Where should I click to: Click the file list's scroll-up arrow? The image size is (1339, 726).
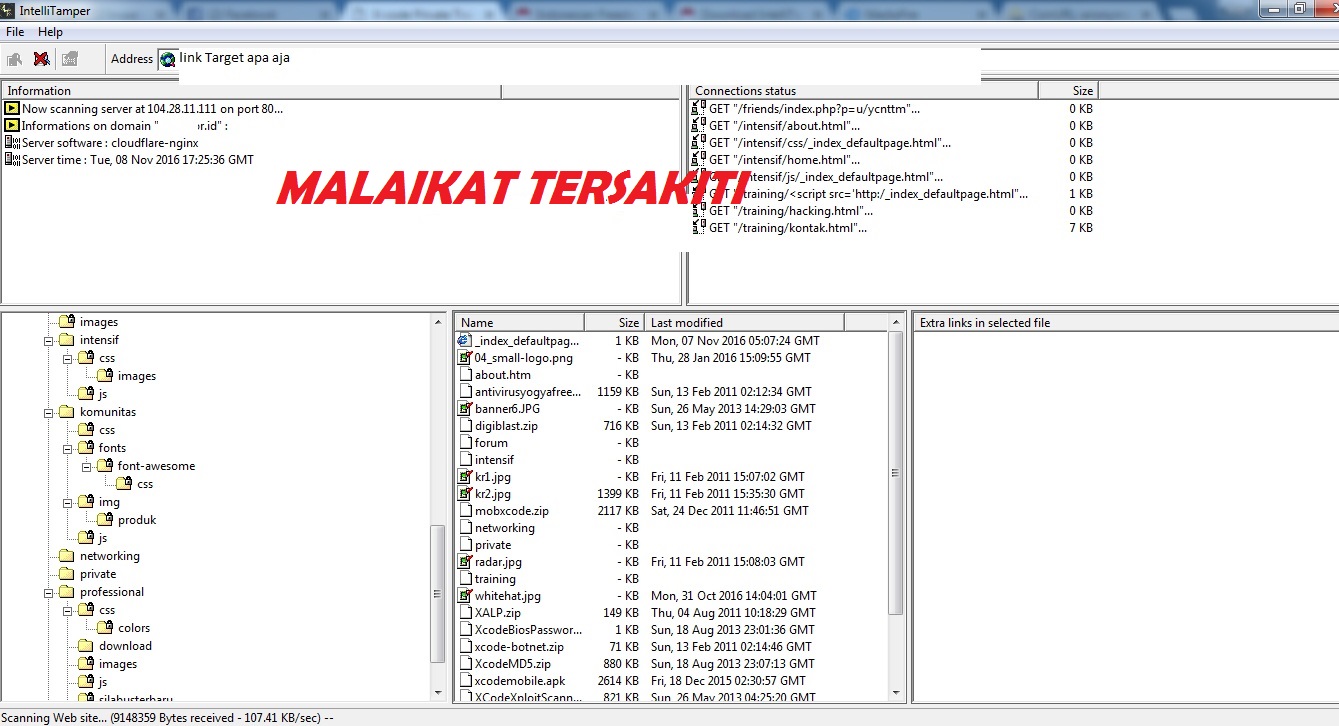click(x=896, y=322)
